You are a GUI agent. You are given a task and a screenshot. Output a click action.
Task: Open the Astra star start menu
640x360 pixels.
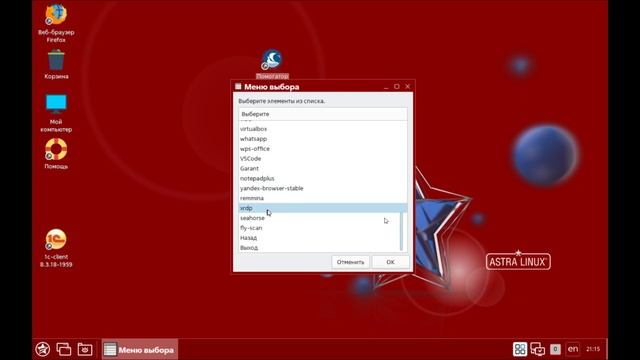point(43,349)
